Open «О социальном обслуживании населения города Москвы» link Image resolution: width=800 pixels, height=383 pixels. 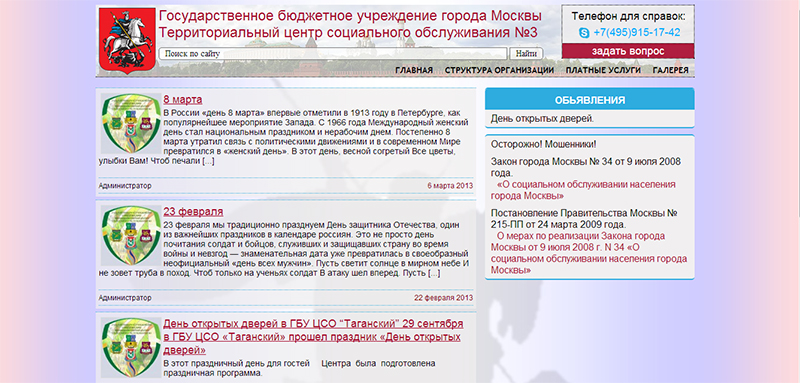pos(583,190)
